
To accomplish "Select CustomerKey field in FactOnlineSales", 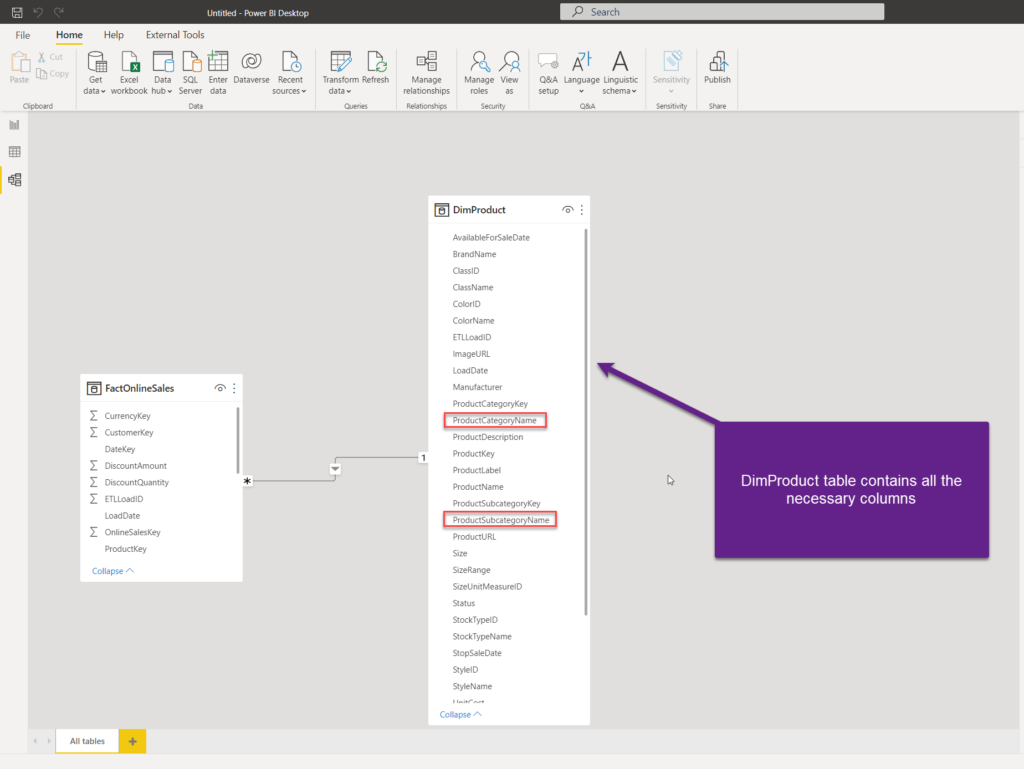I will coord(129,432).
